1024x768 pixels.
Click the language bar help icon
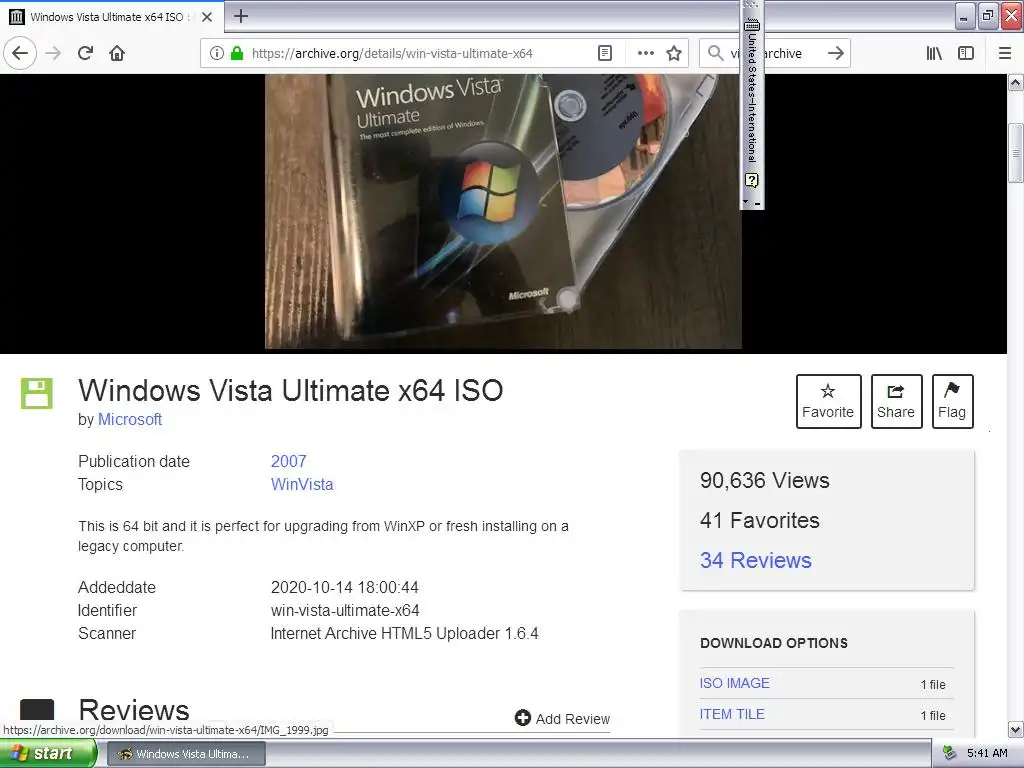pos(752,180)
